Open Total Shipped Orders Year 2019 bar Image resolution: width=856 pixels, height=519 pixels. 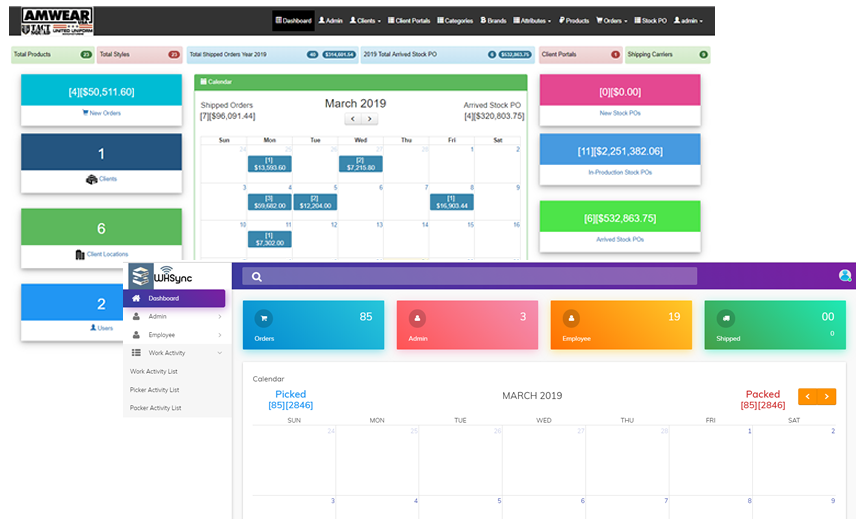[x=272, y=55]
